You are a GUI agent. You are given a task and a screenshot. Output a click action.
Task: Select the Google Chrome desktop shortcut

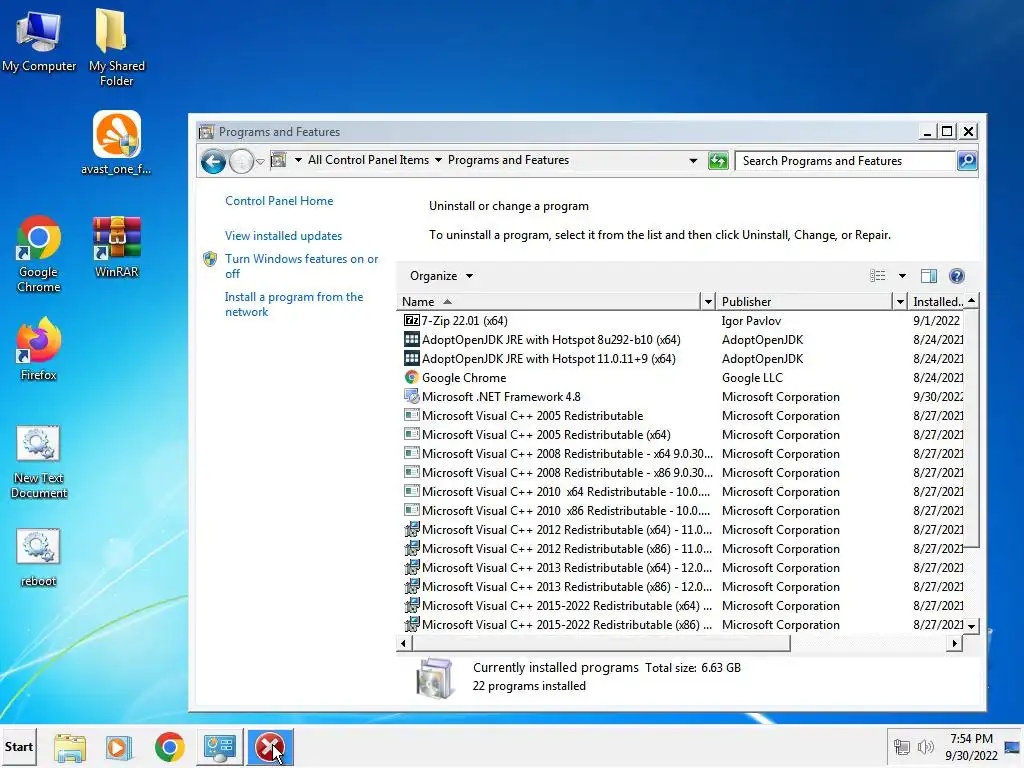click(x=39, y=254)
